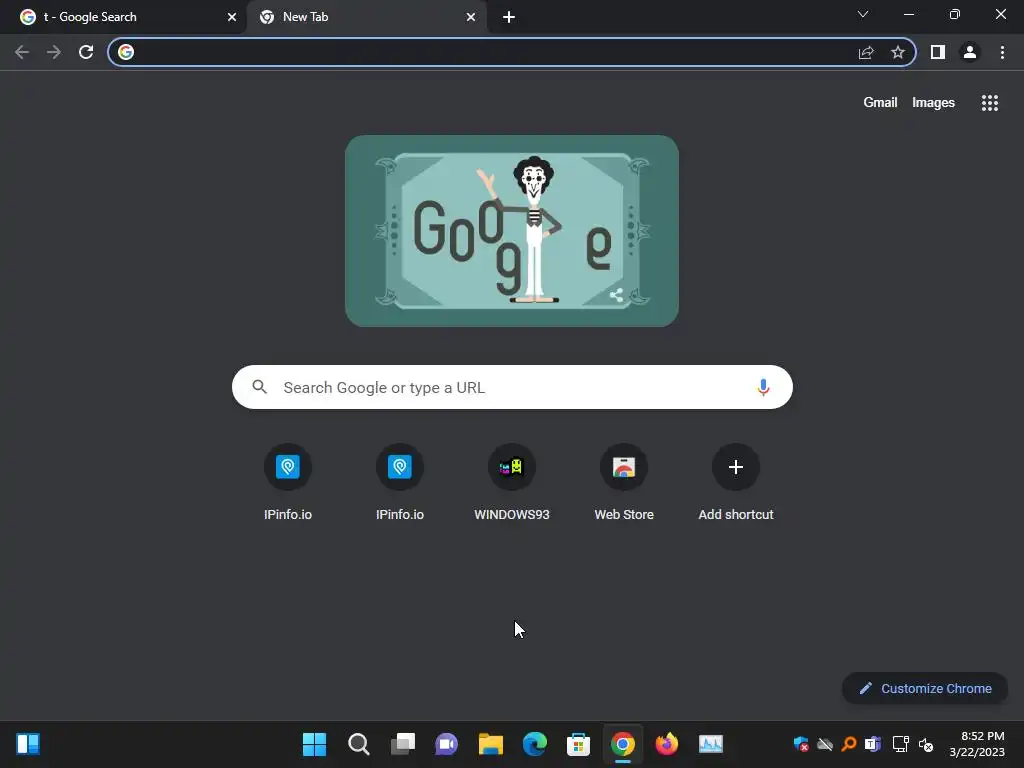Open File Explorer from taskbar

pyautogui.click(x=490, y=744)
